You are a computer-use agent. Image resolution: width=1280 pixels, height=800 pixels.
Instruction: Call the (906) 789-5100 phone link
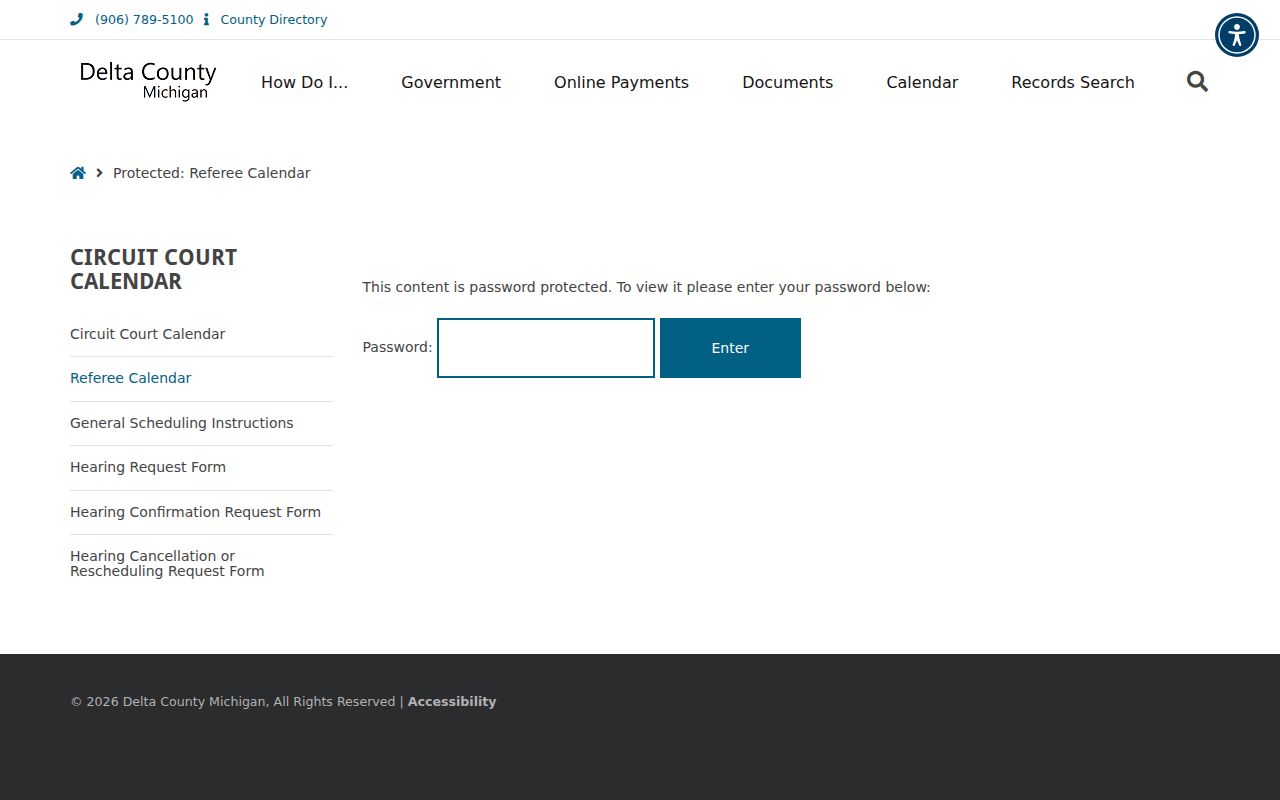coord(144,19)
